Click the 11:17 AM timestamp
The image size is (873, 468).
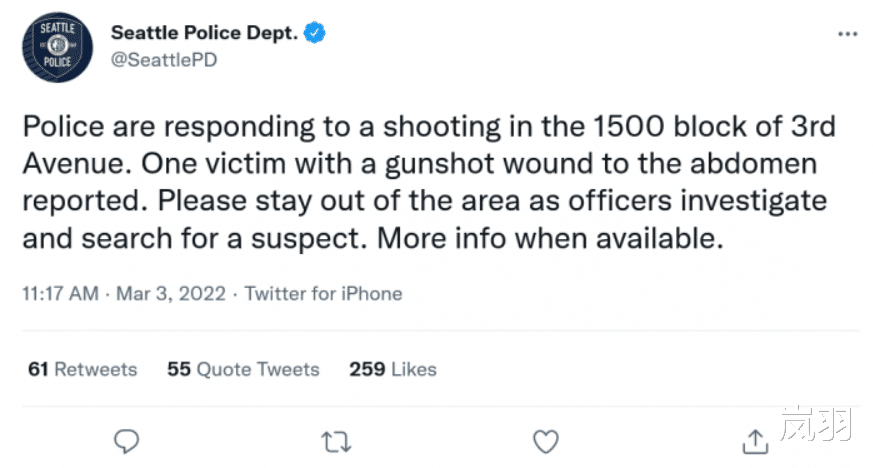(60, 294)
